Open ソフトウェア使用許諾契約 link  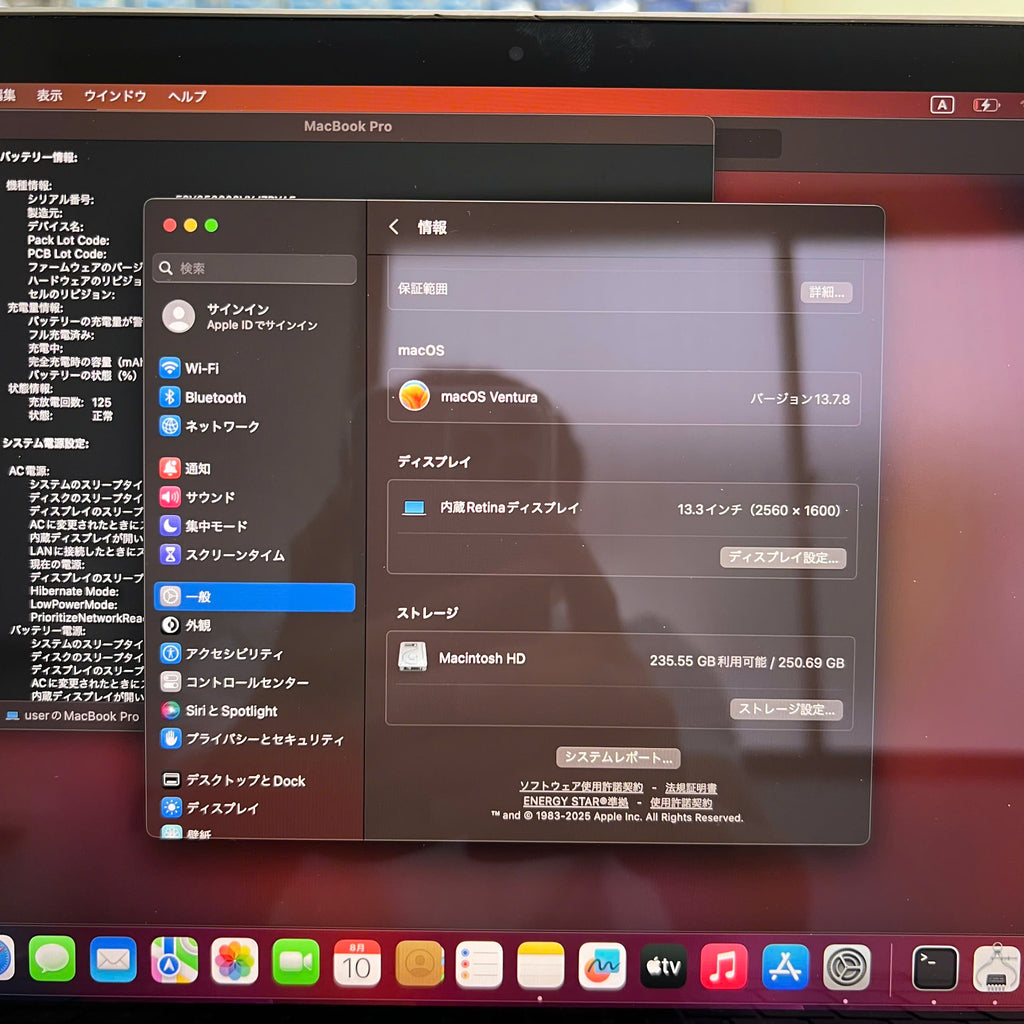(581, 787)
